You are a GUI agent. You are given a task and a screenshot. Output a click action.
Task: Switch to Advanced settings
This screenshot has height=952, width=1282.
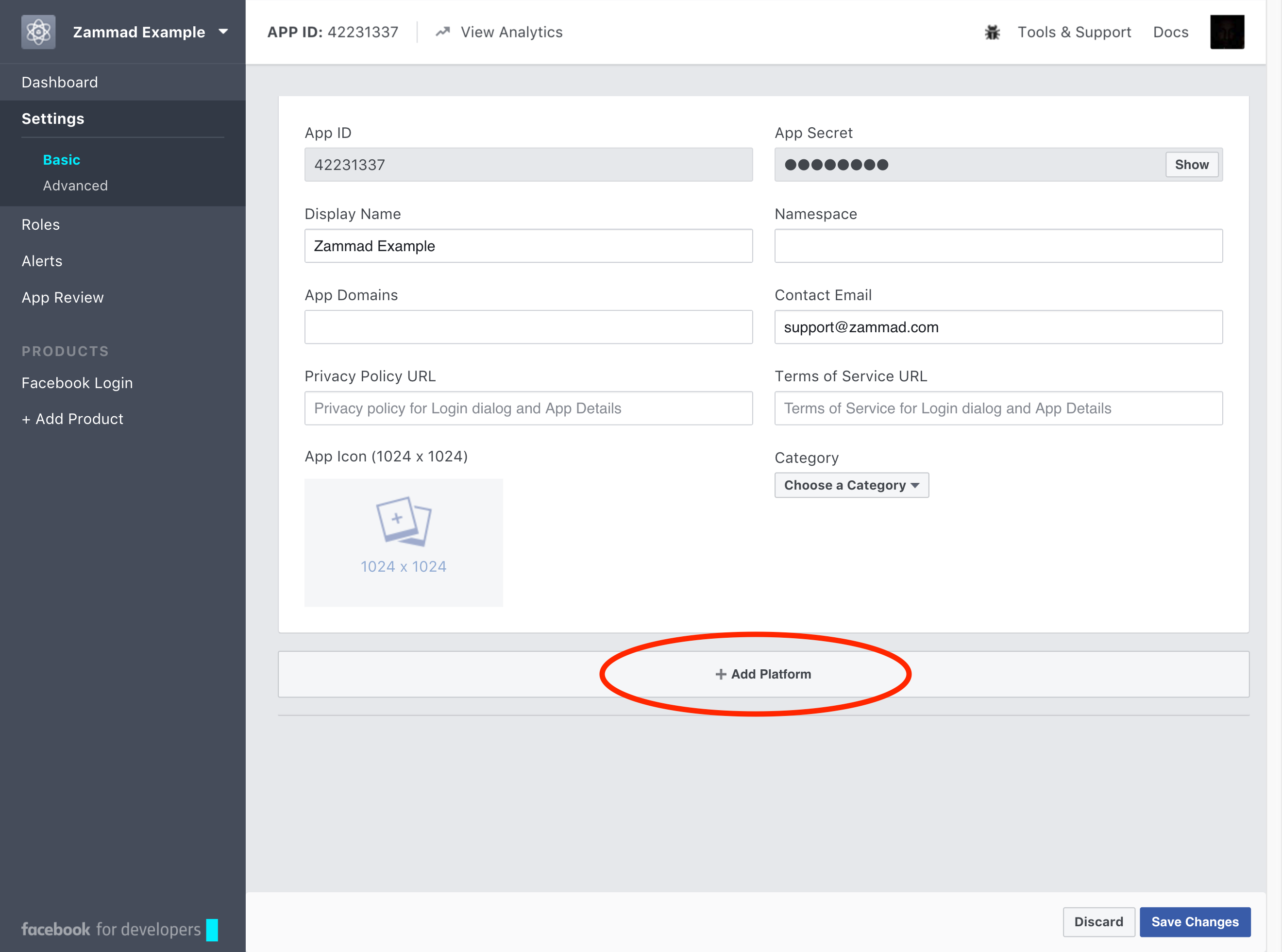pyautogui.click(x=75, y=186)
